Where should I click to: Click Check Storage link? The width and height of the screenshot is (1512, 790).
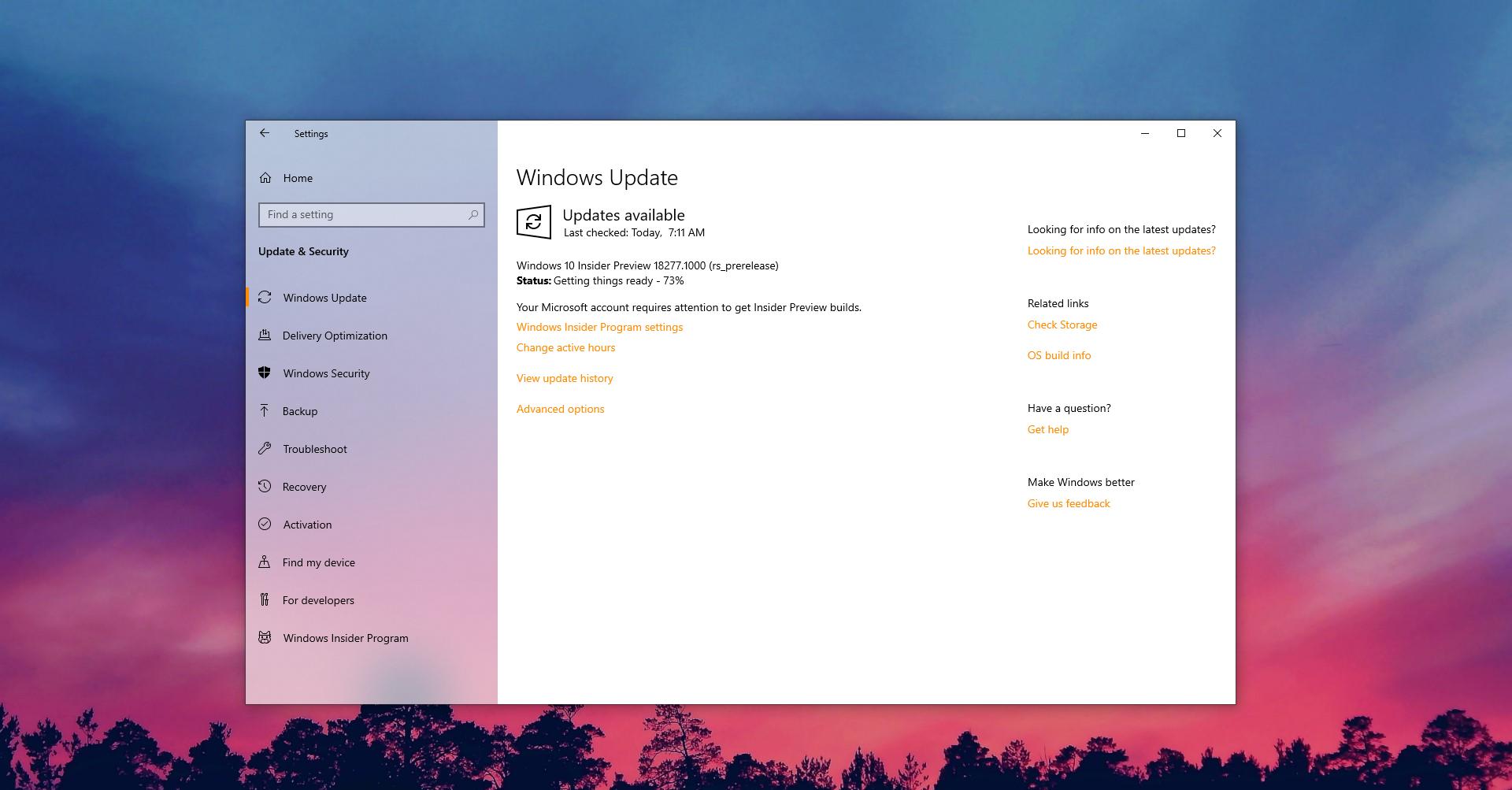(1062, 325)
